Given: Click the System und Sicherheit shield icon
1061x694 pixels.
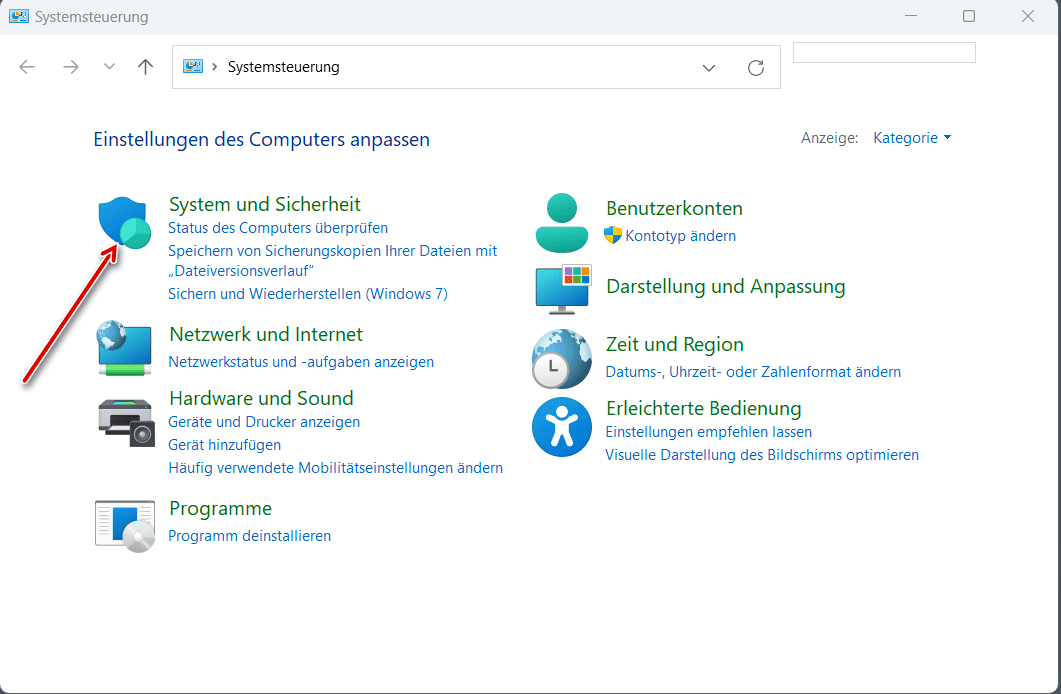Looking at the screenshot, I should pyautogui.click(x=124, y=222).
